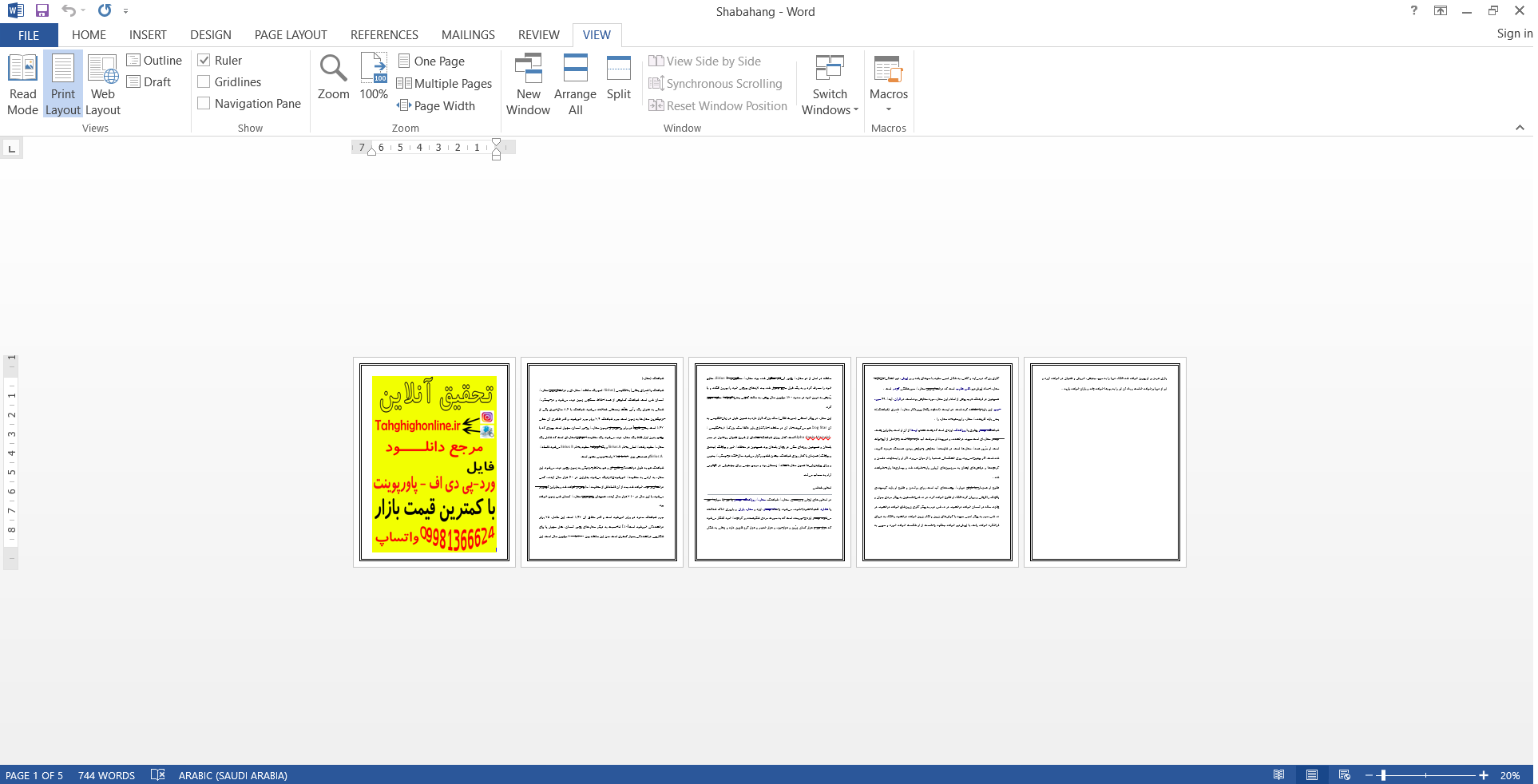Open the MAILINGS tab
1538x784 pixels.
coord(468,35)
